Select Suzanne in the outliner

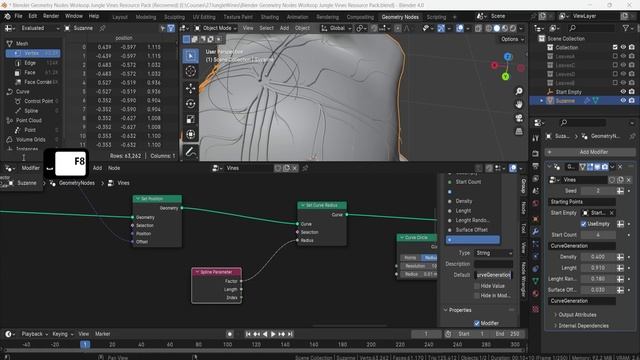point(565,100)
